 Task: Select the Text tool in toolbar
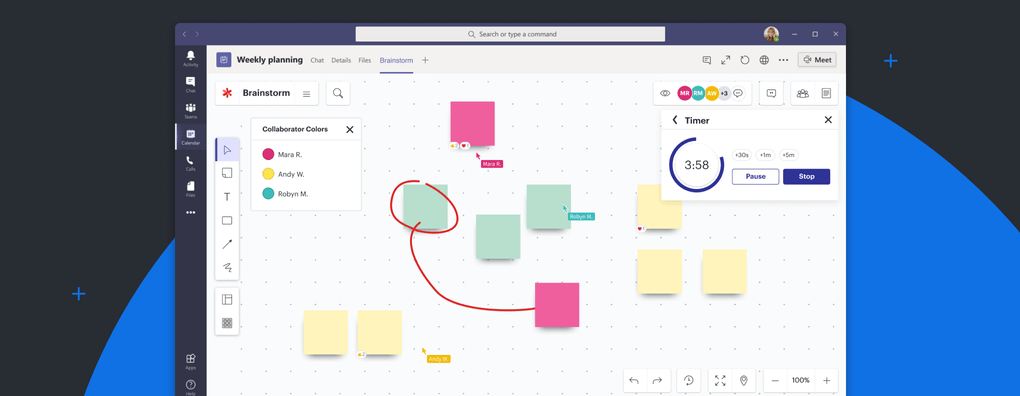tap(227, 197)
